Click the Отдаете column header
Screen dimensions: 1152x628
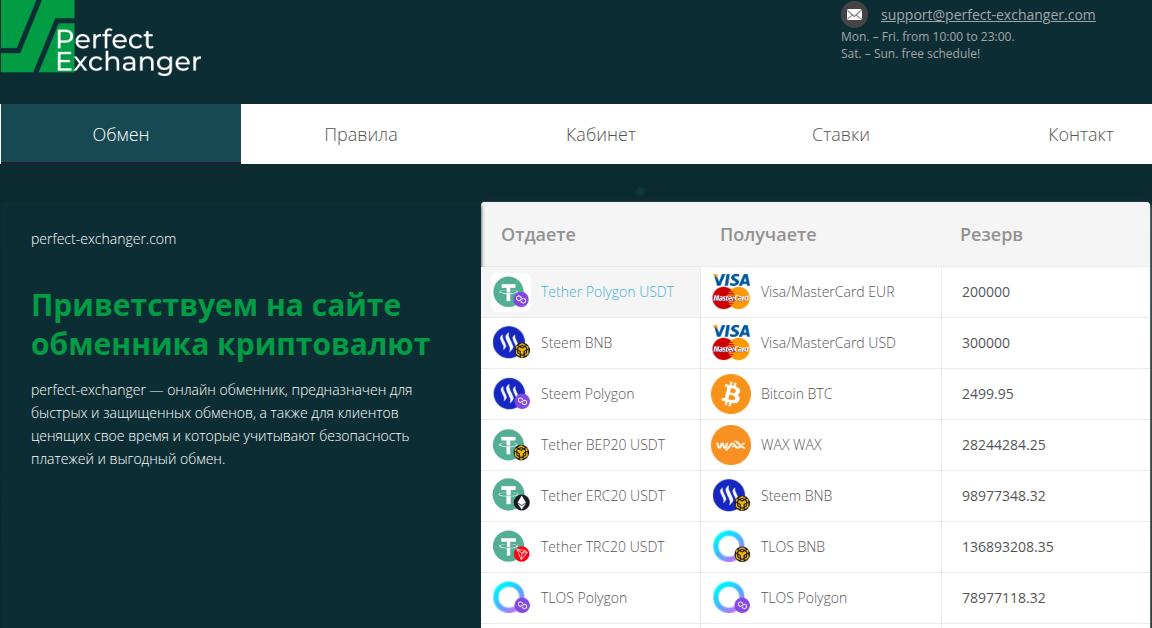tap(538, 235)
